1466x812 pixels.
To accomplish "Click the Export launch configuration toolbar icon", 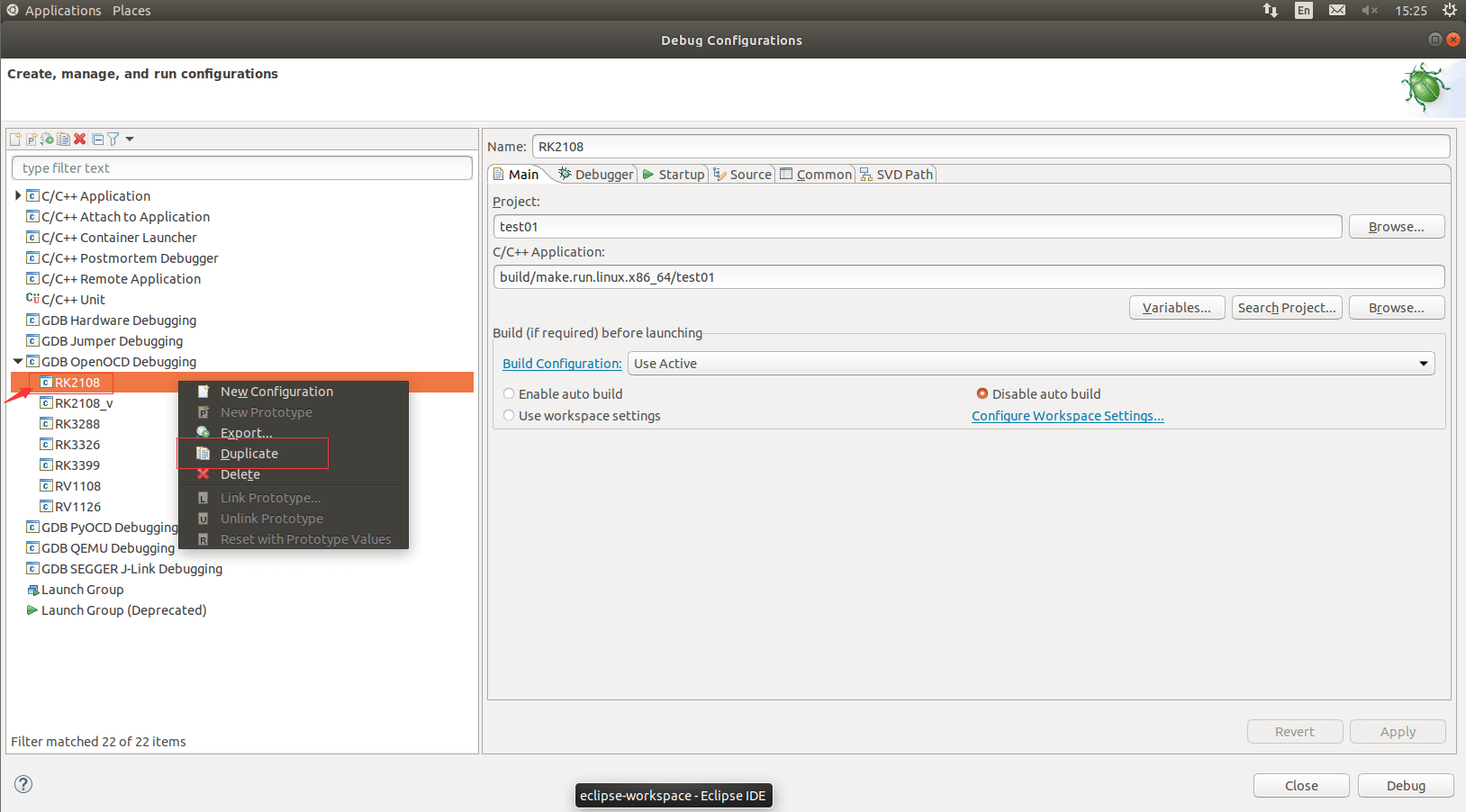I will click(47, 139).
